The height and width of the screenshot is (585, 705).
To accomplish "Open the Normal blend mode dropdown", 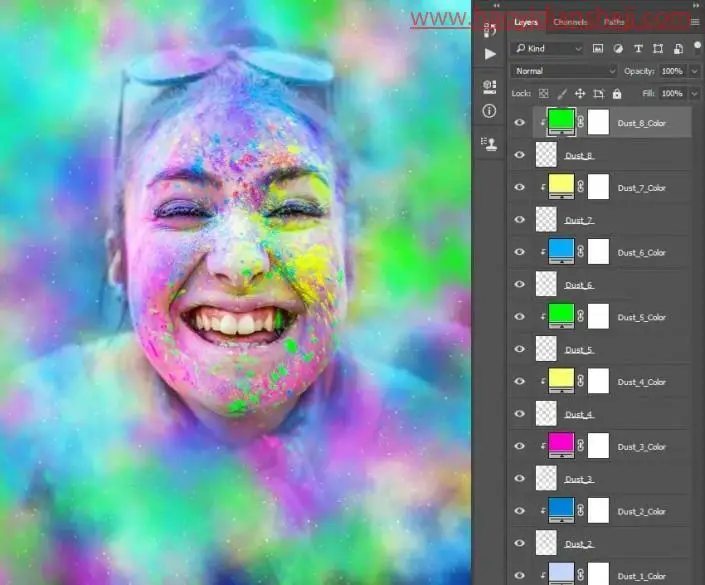I will 564,71.
